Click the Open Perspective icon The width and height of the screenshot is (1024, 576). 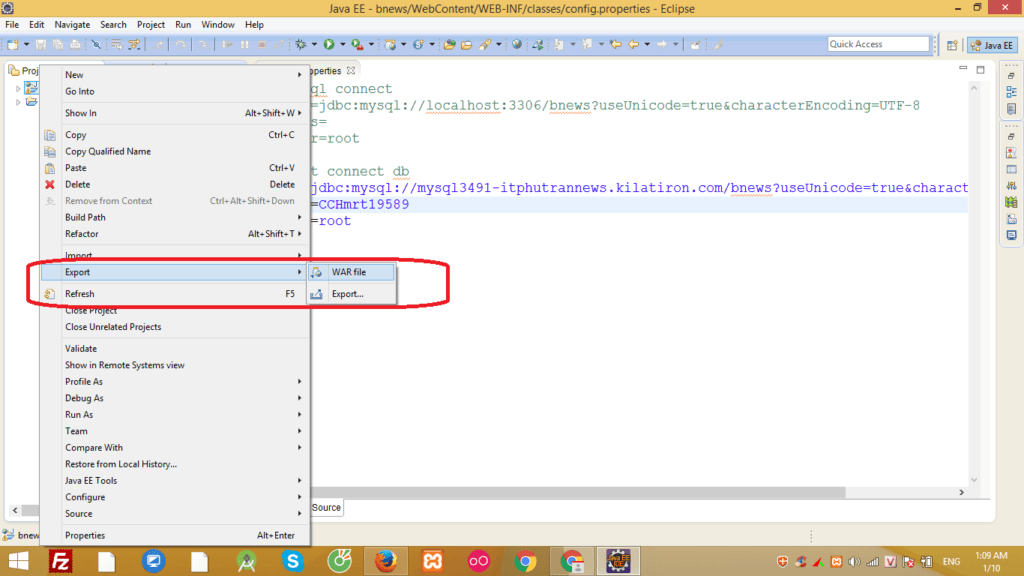click(952, 45)
